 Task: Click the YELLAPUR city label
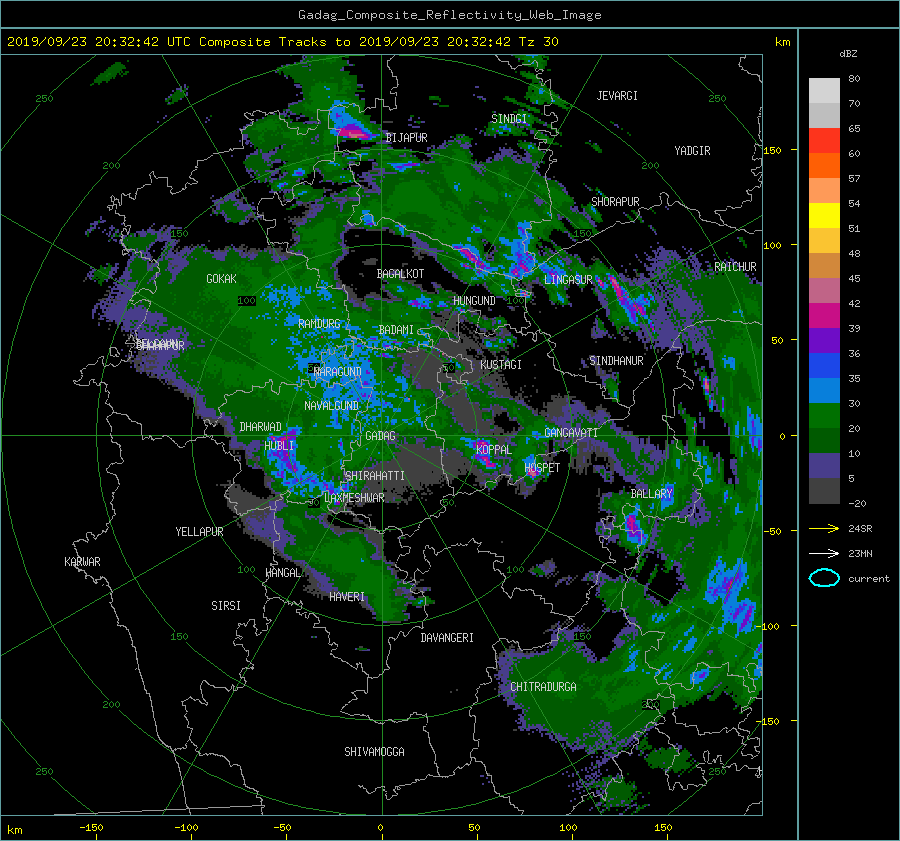click(199, 532)
